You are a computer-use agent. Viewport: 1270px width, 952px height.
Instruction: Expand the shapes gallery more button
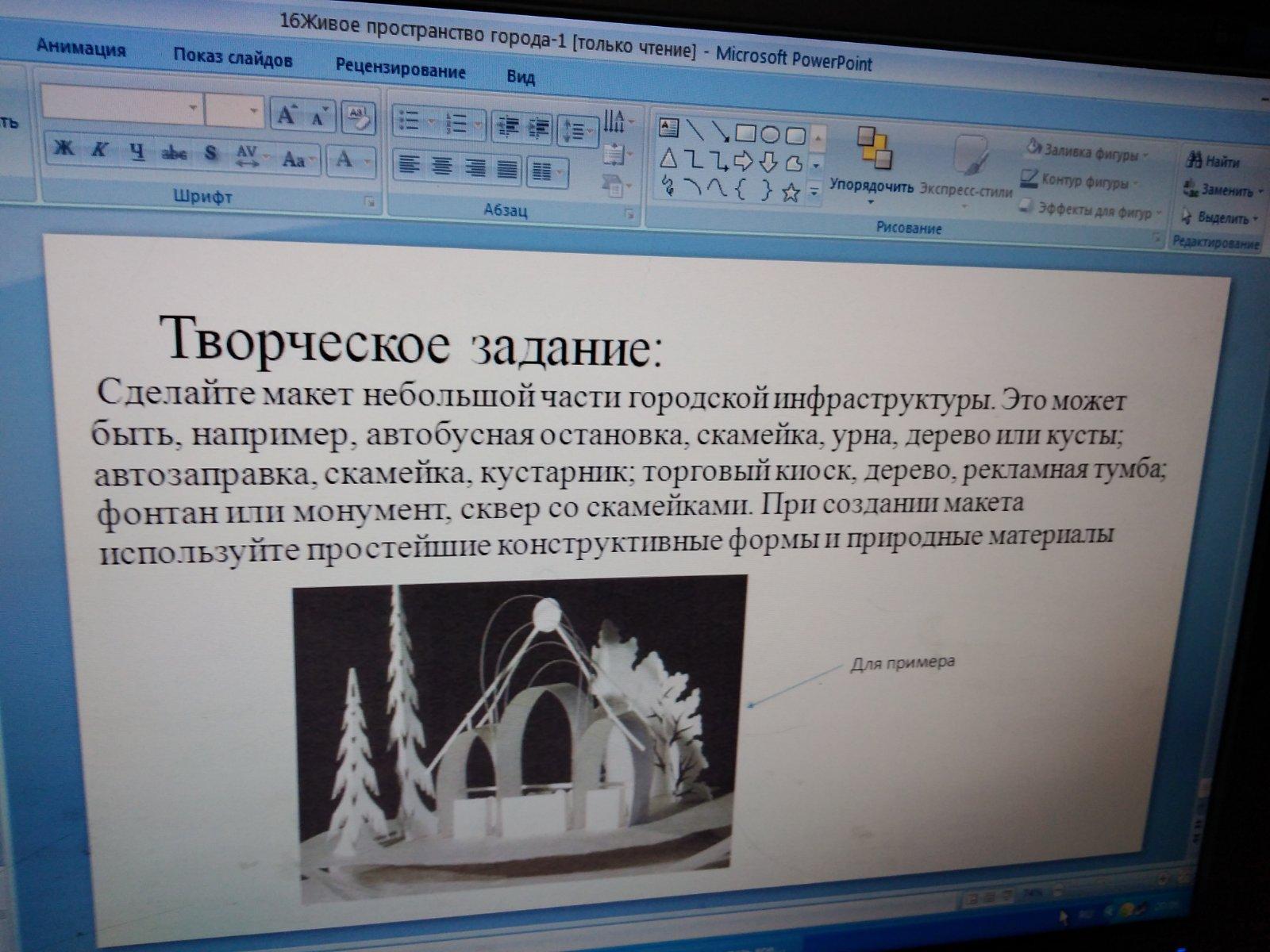[814, 193]
